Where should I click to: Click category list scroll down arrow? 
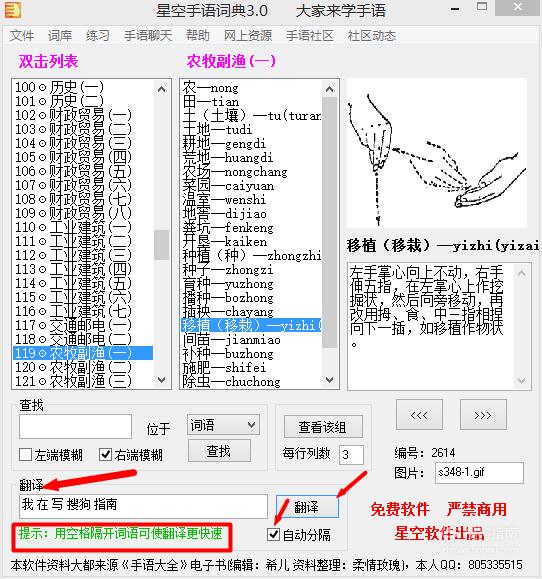click(x=161, y=379)
